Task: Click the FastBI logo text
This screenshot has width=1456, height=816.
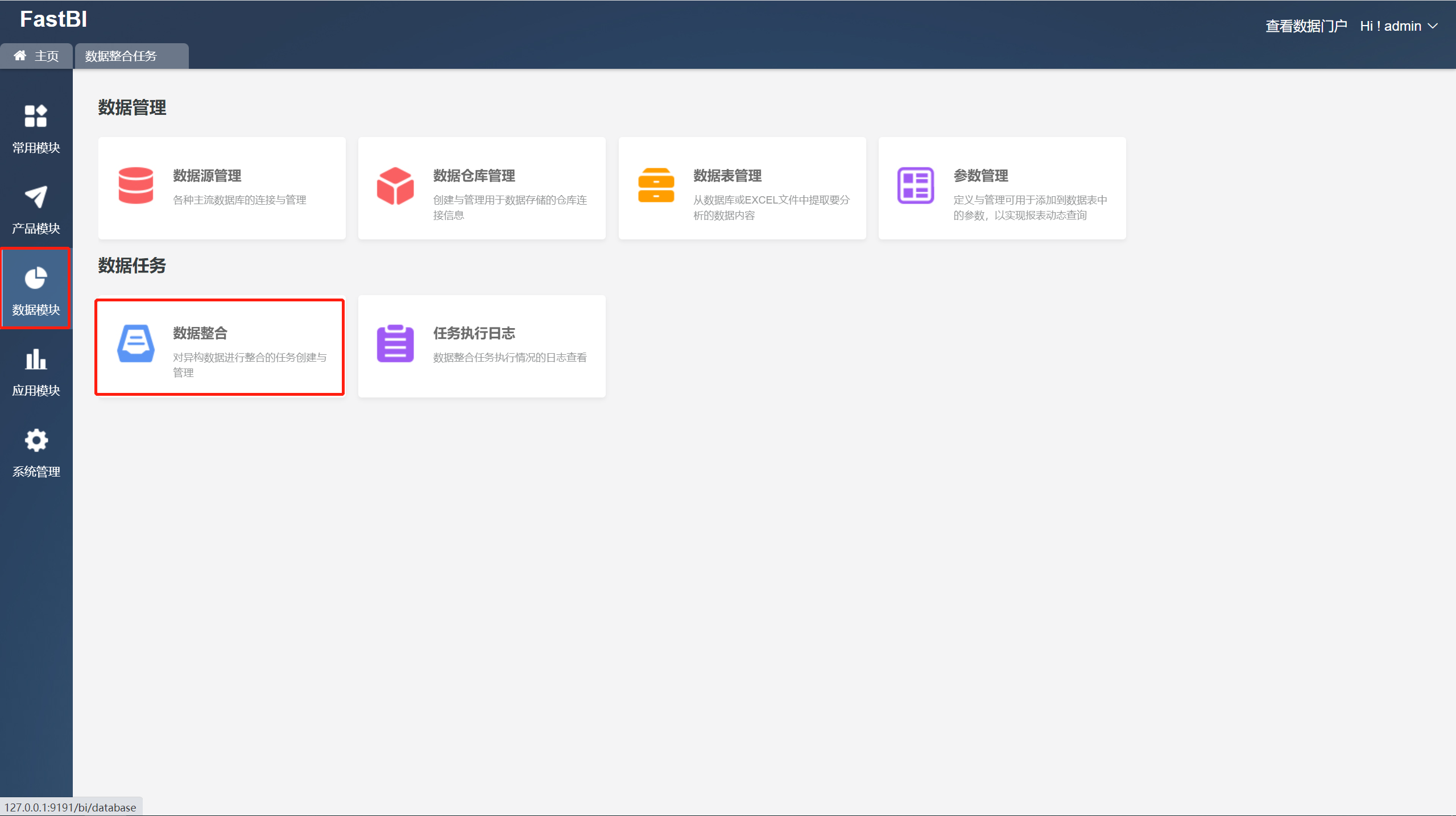Action: (x=53, y=19)
